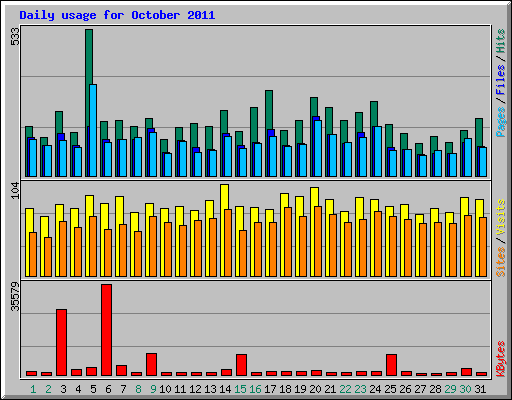Click the green Hits bar for day 3
This screenshot has width=512, height=400.
pos(59,122)
